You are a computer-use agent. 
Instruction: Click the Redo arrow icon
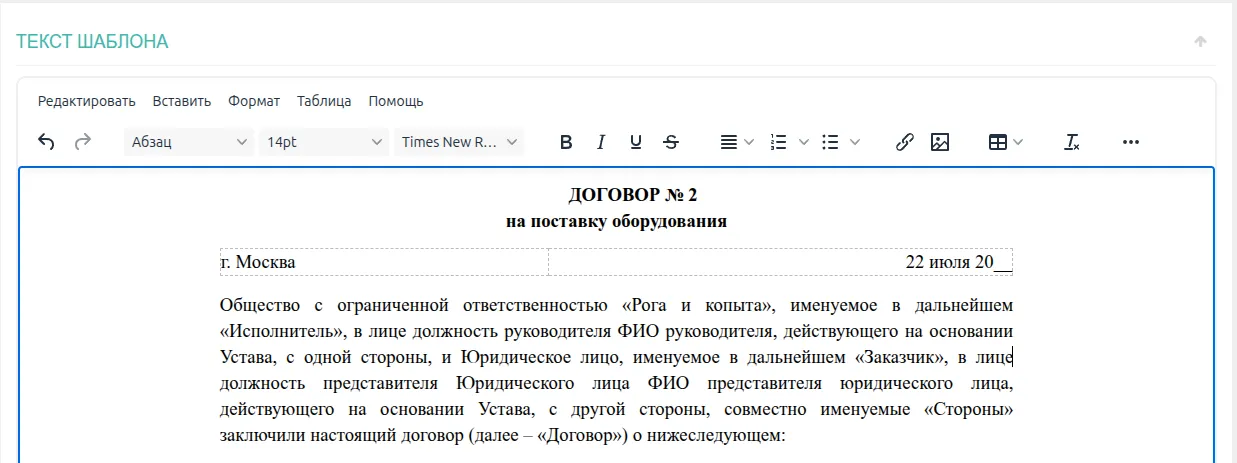point(83,142)
